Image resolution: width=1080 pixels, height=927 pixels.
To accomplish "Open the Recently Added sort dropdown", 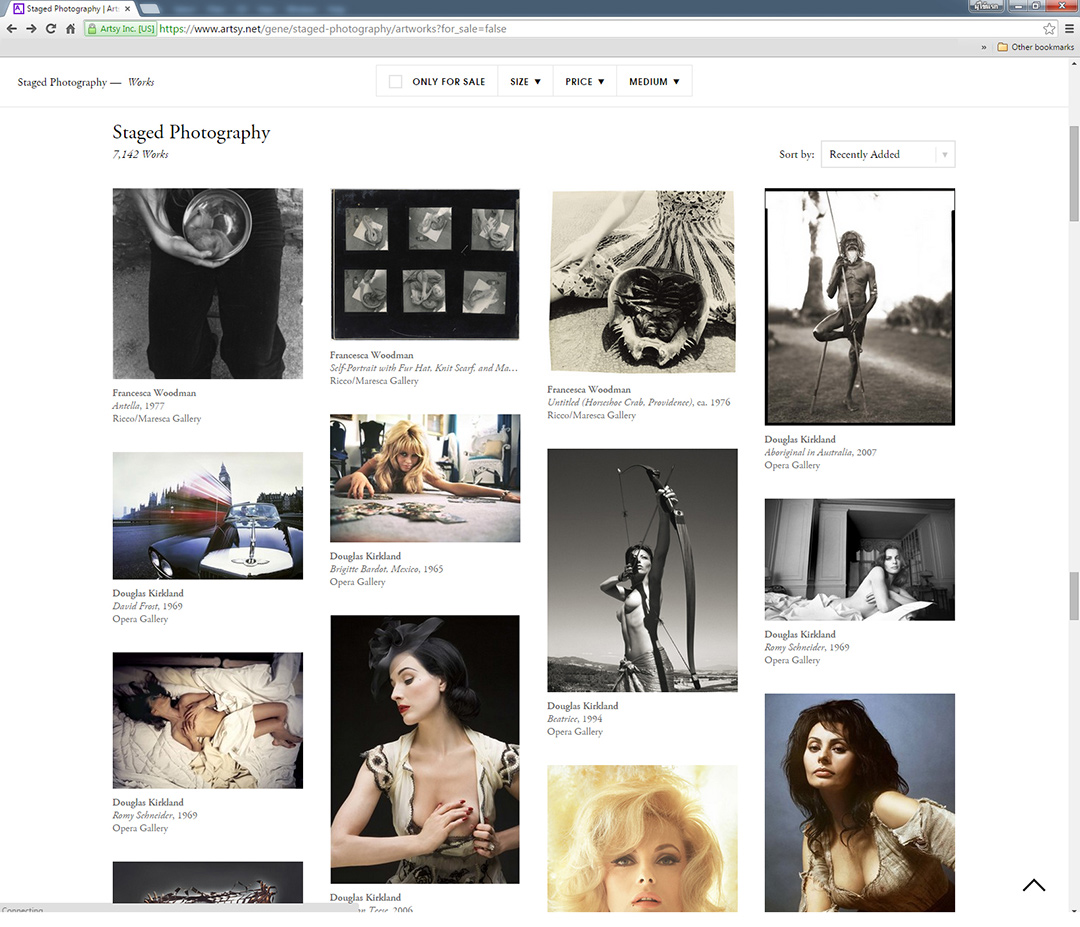I will coord(887,155).
